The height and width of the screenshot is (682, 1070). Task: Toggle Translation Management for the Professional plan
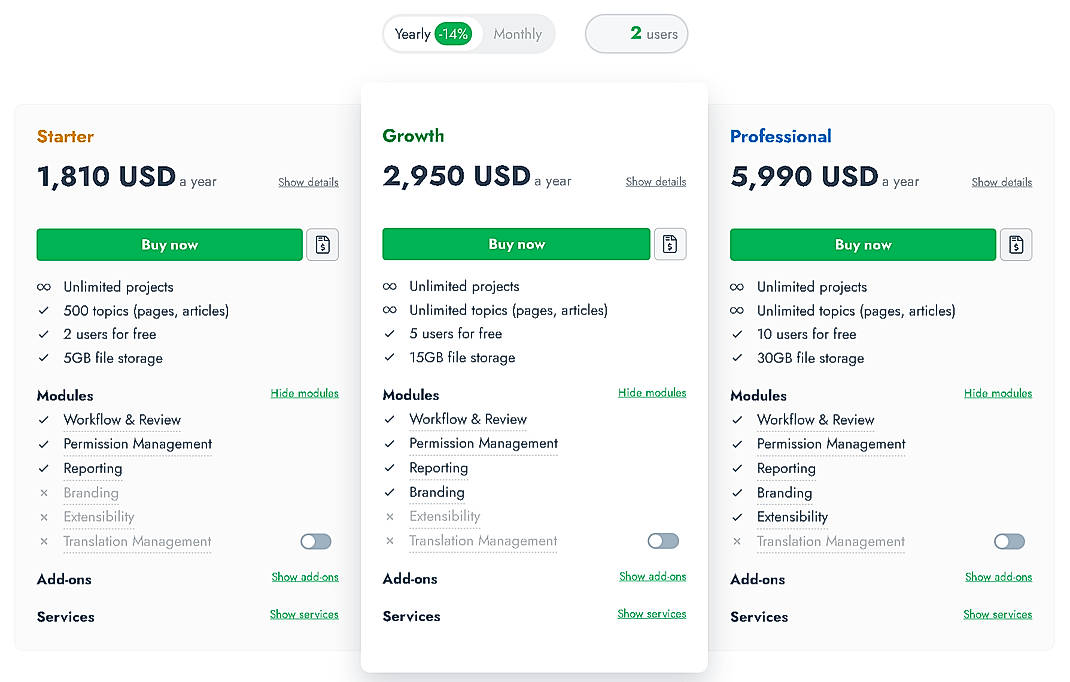click(1009, 540)
